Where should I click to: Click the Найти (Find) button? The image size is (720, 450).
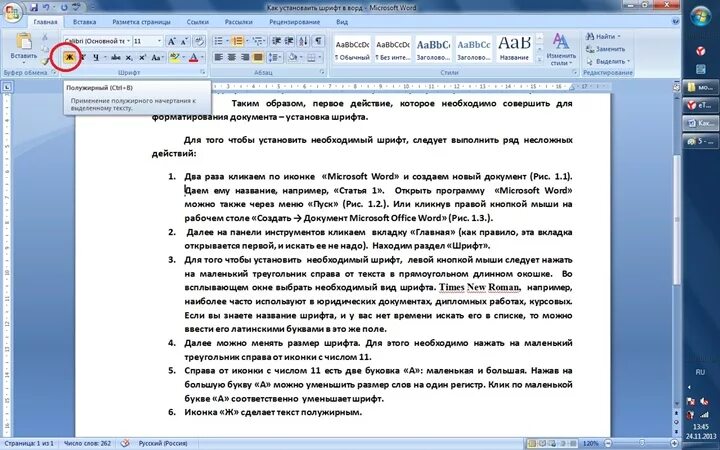click(x=603, y=36)
